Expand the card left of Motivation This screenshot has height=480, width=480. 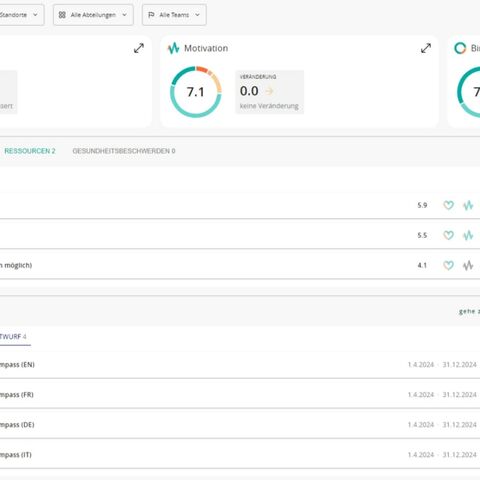[139, 48]
